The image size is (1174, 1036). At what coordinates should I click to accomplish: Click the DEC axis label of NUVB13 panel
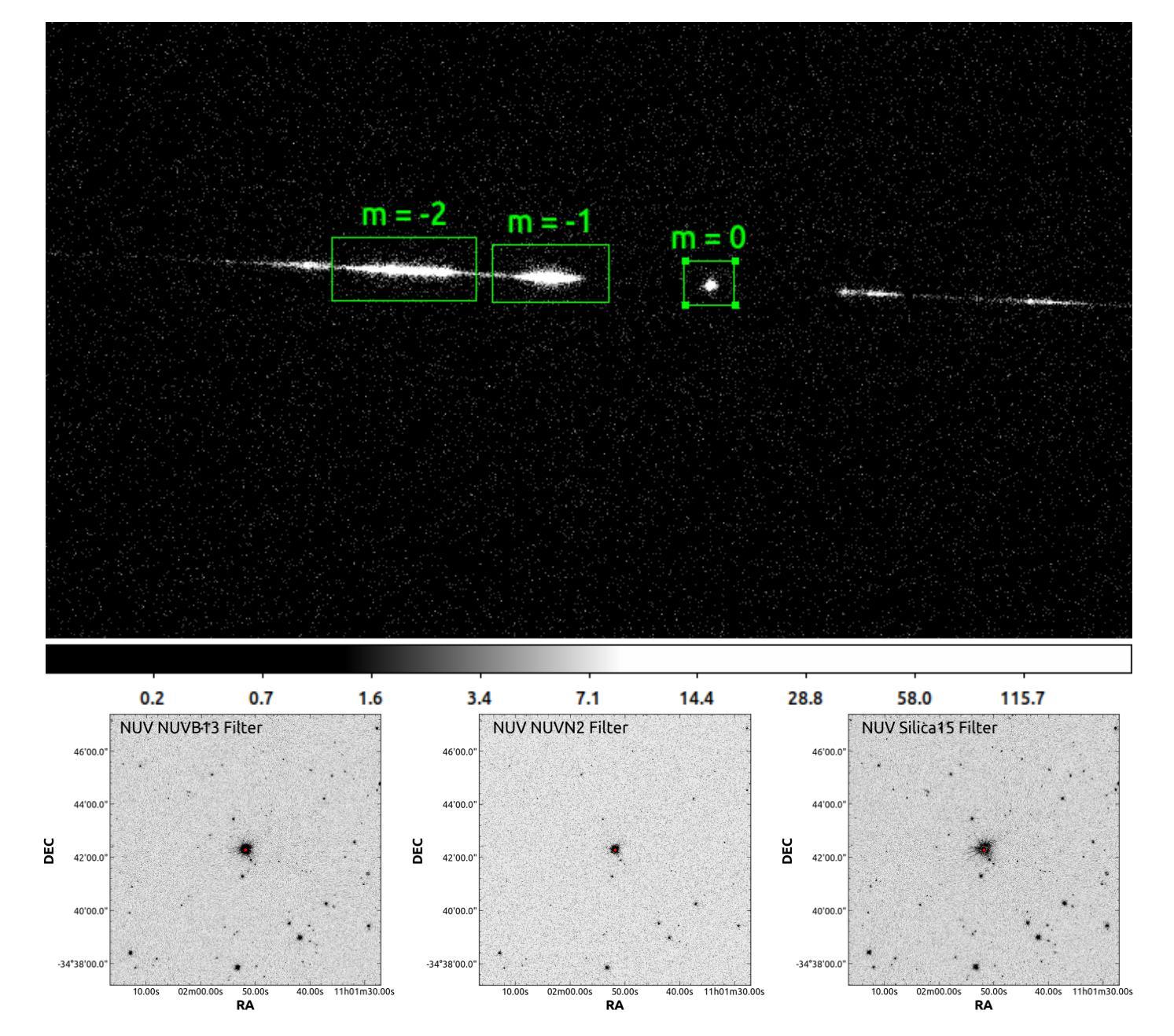(x=50, y=850)
